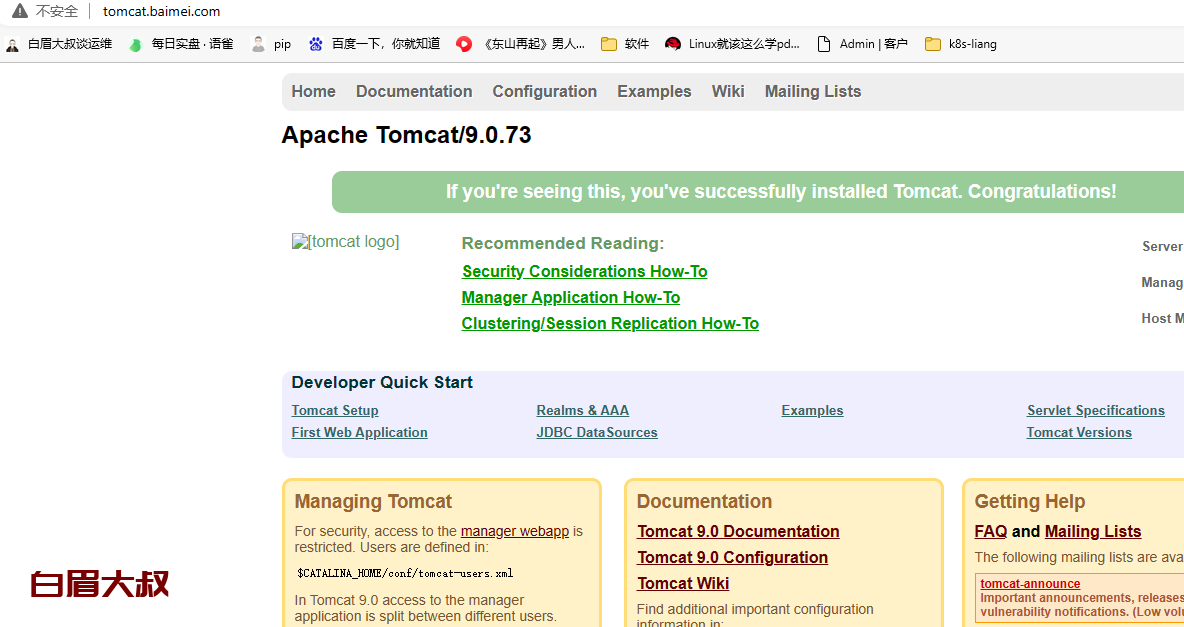The image size is (1184, 627).
Task: Open the Tomcat 9.0 Configuration link
Action: point(732,557)
